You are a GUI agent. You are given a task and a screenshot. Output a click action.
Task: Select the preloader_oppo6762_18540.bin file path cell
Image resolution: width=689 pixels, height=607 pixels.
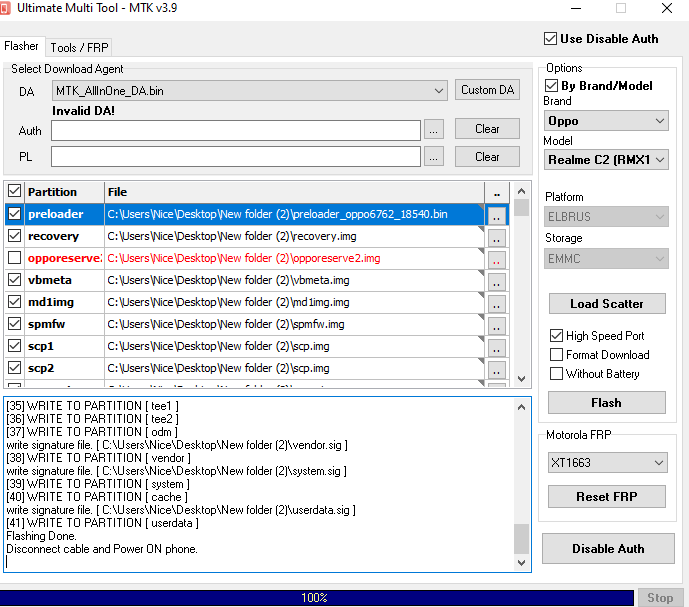[x=294, y=214]
